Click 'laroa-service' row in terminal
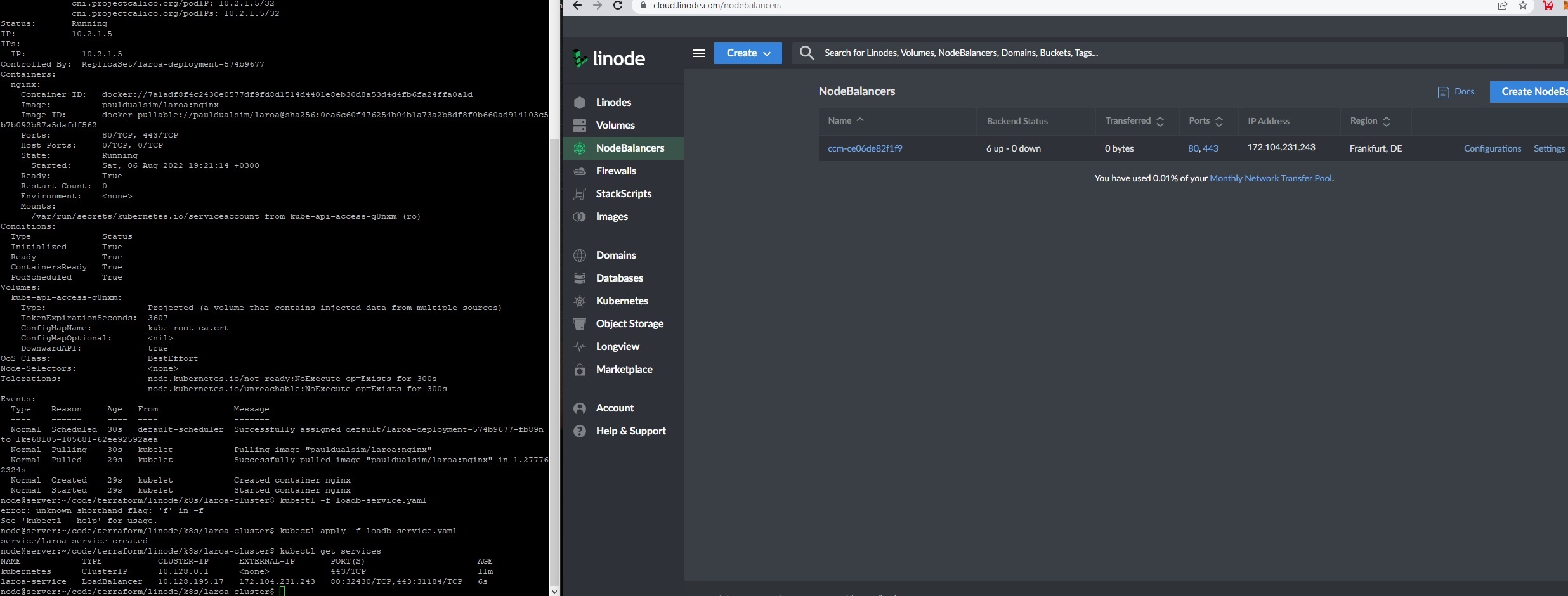 coord(244,582)
